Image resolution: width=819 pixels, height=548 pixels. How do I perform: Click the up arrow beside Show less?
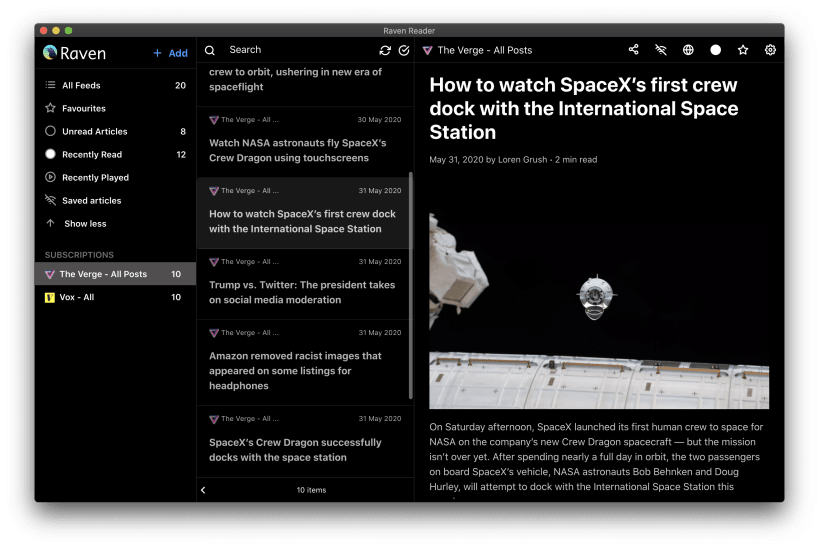coord(50,223)
